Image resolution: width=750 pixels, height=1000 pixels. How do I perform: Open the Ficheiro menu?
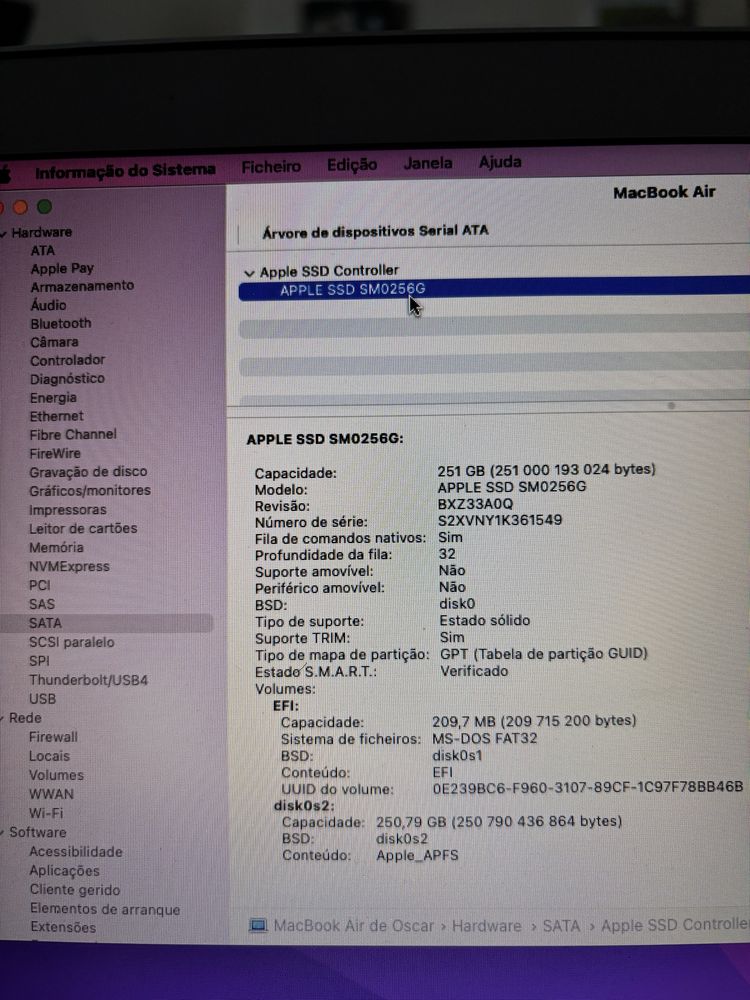pyautogui.click(x=271, y=166)
